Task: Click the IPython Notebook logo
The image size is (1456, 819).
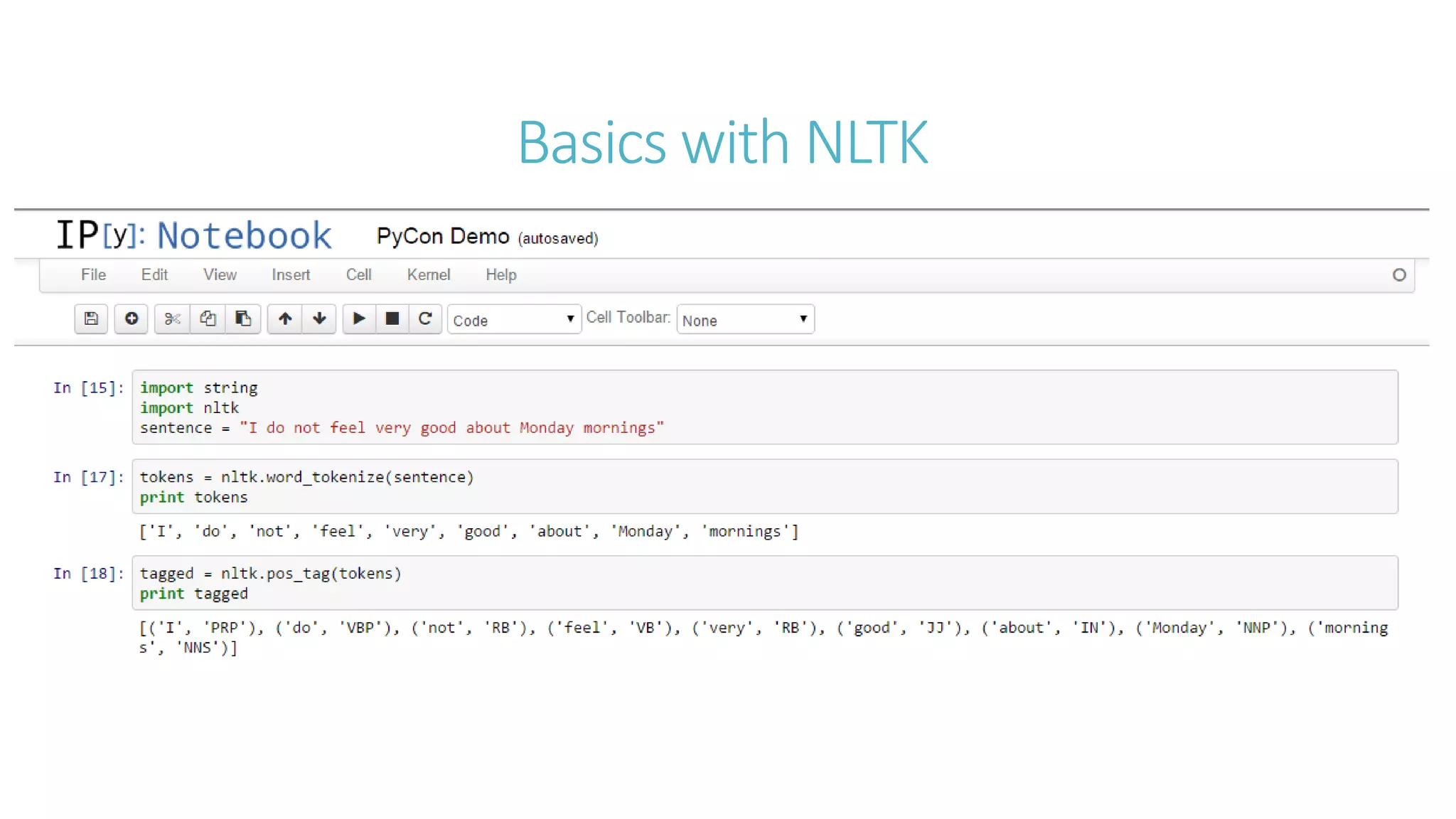Action: coord(193,235)
